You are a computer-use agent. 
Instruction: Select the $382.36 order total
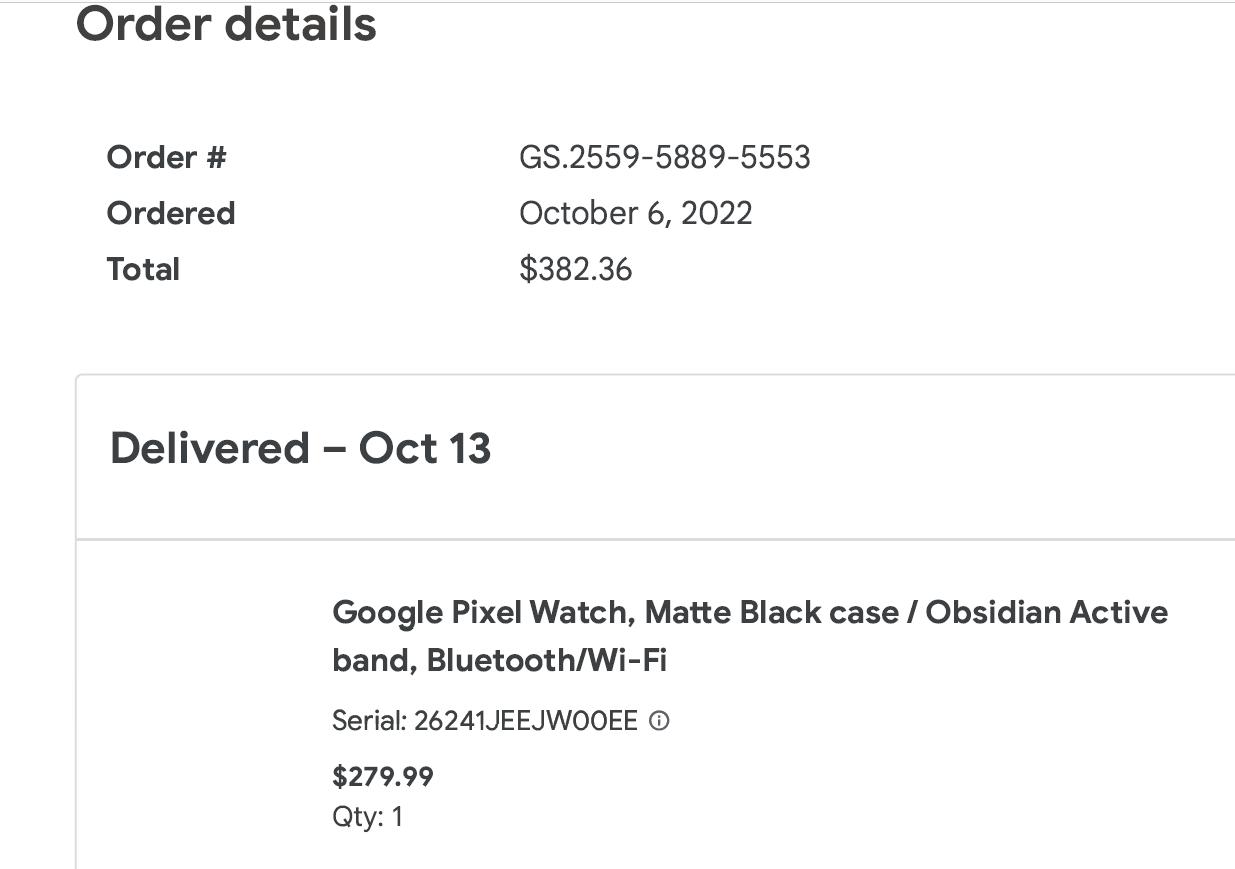point(575,269)
